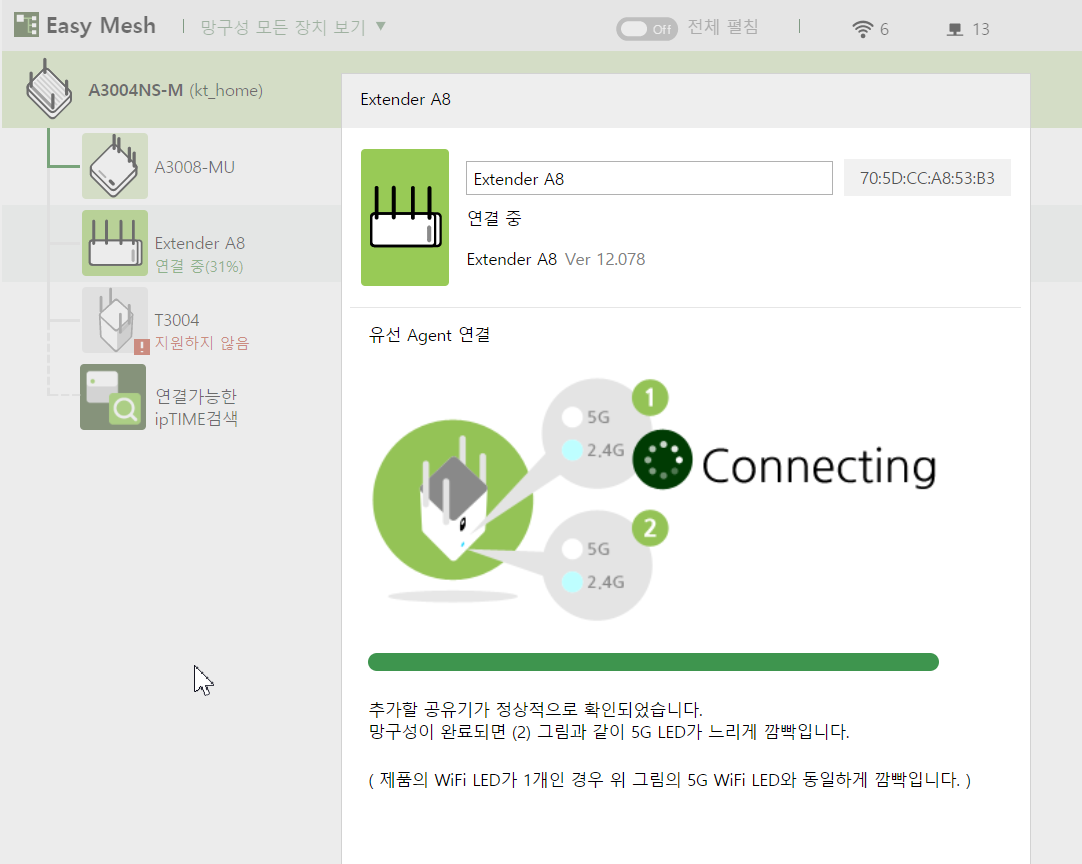Click the T3004 device icon
The width and height of the screenshot is (1082, 864).
(115, 320)
